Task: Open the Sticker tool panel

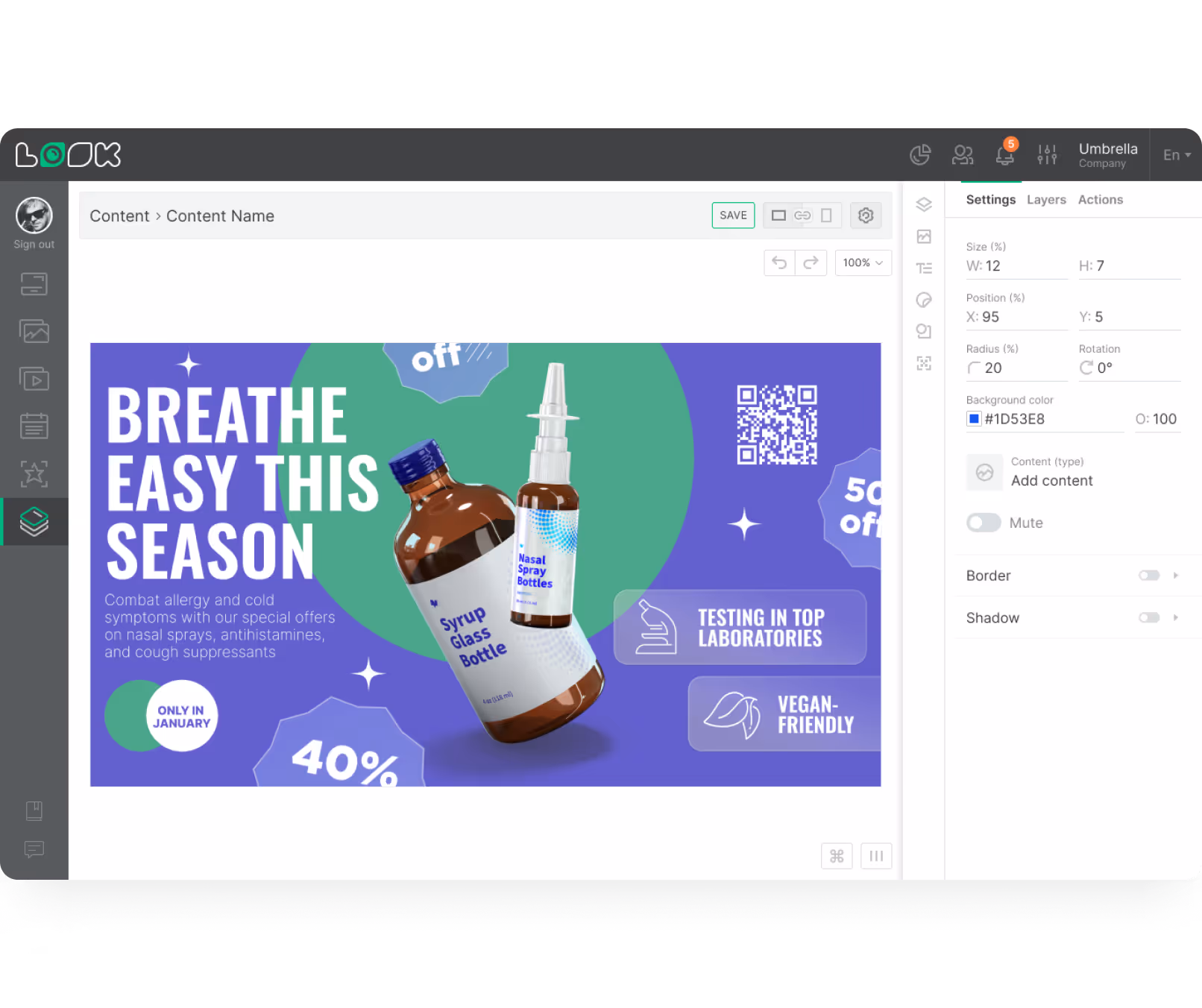Action: [924, 300]
